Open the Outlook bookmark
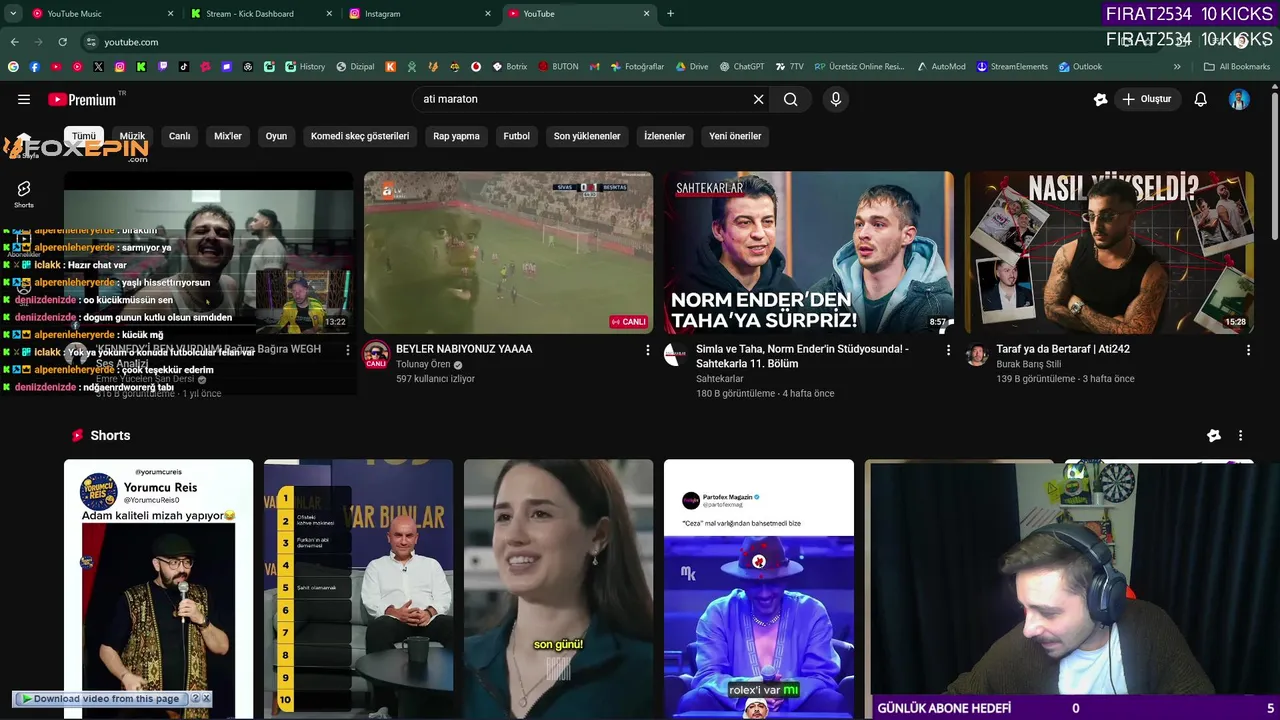The image size is (1280, 720). (x=1080, y=67)
